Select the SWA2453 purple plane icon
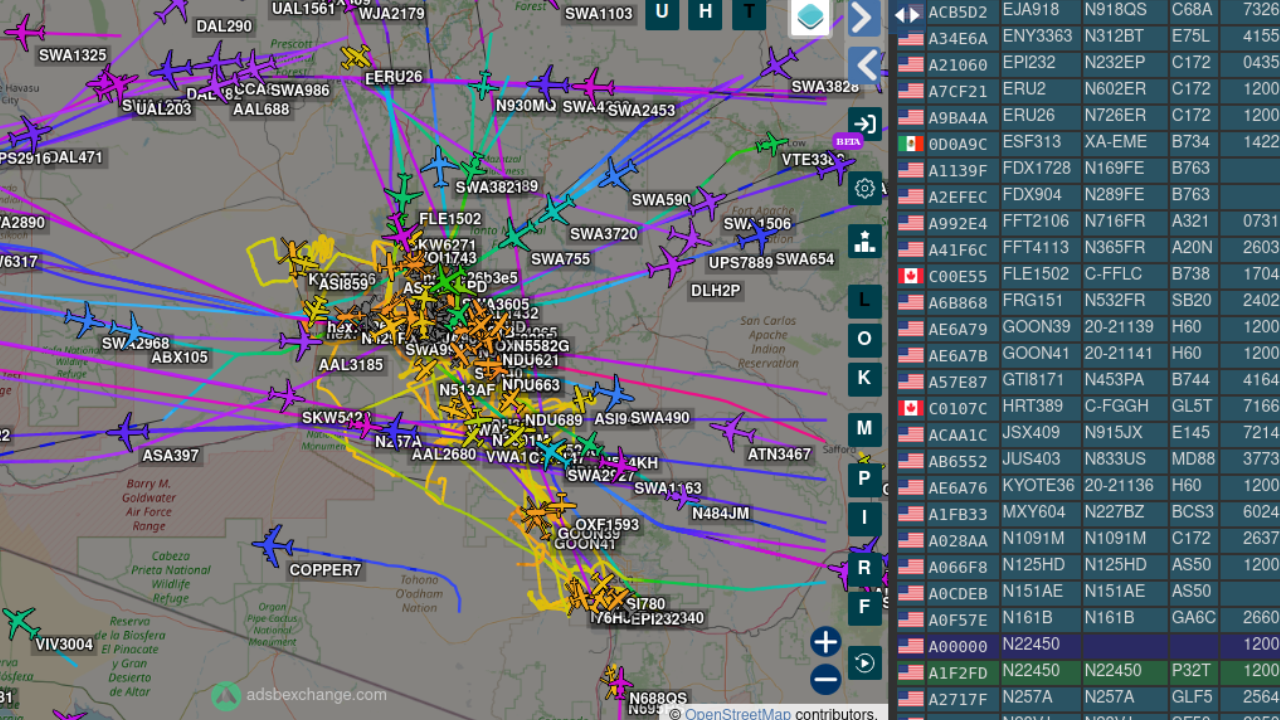 (593, 86)
